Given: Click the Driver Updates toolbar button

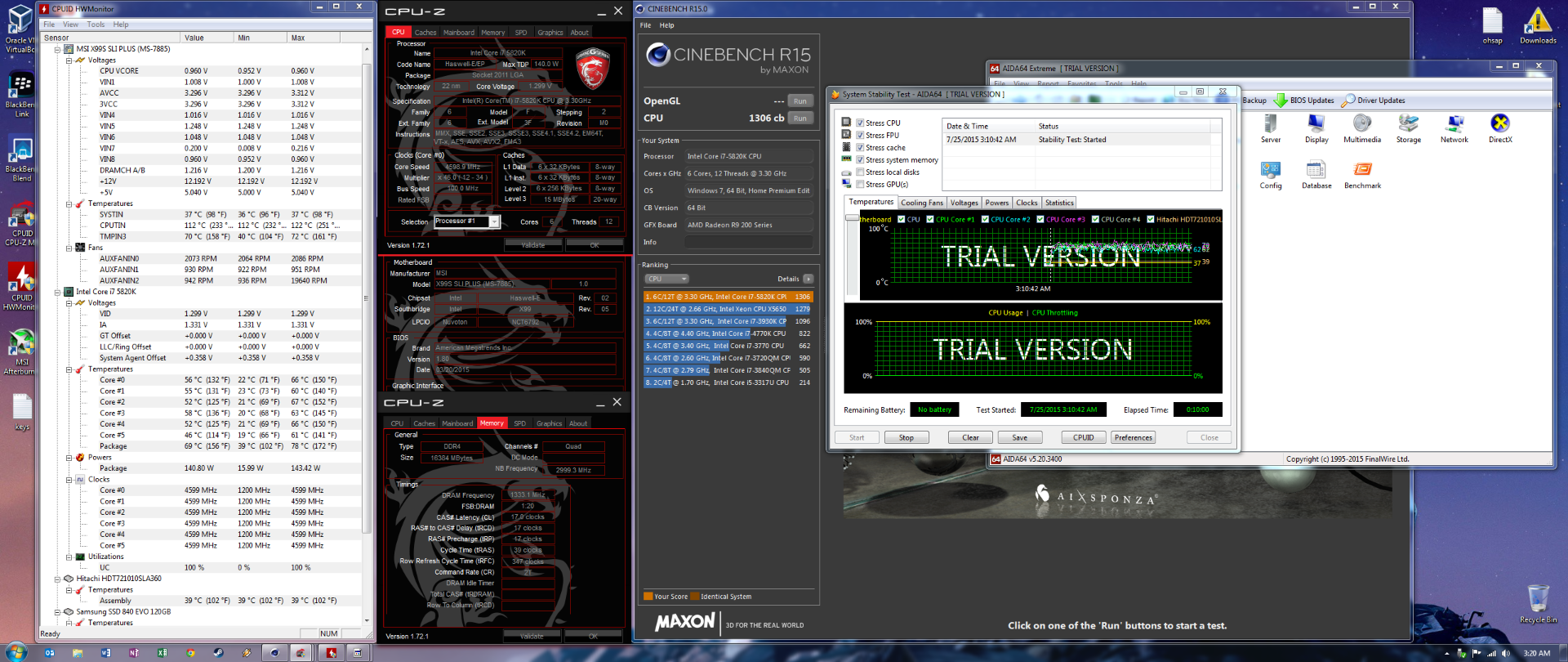Looking at the screenshot, I should tap(1374, 101).
